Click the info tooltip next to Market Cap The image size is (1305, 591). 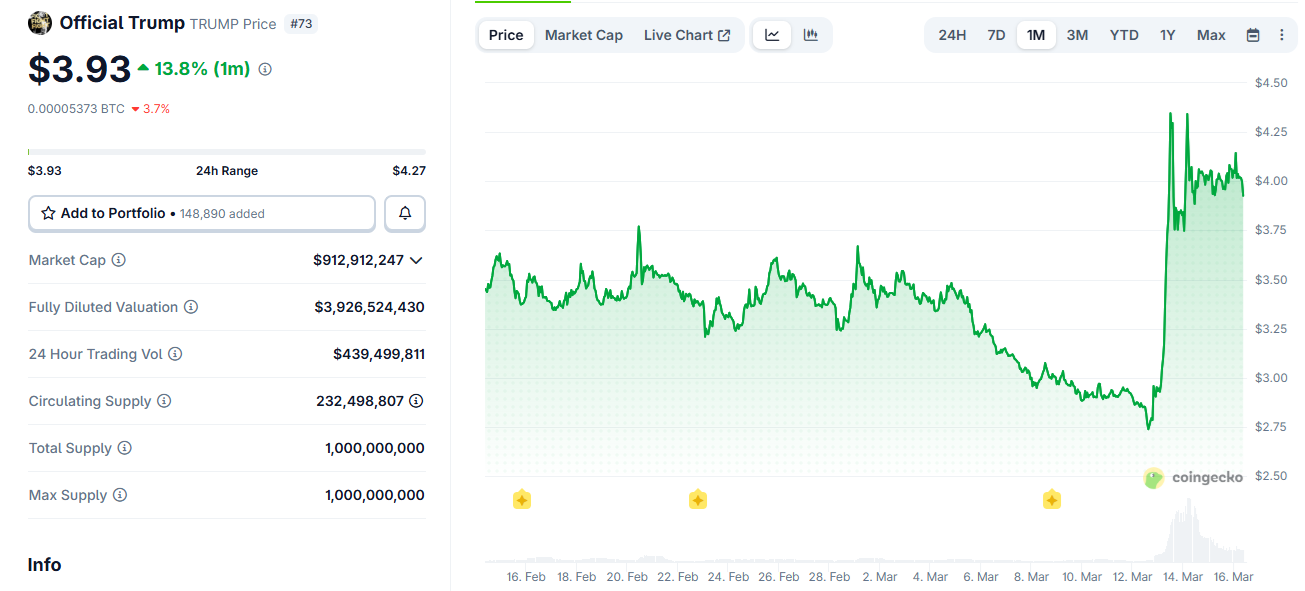click(x=119, y=260)
